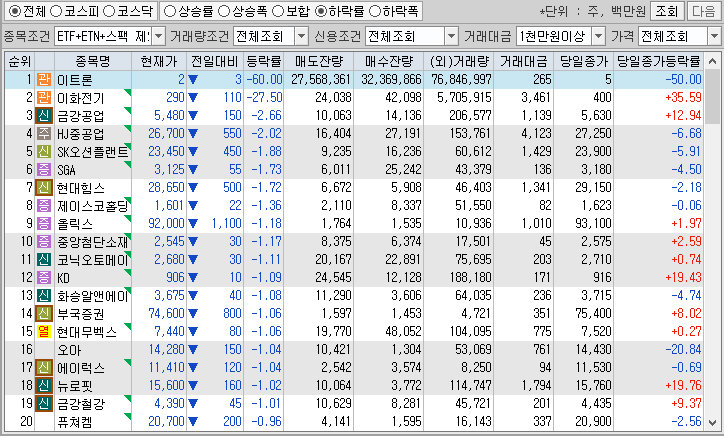Viewport: 724px width, 436px height.
Task: Click the 순위 column header
Action: coord(20,61)
